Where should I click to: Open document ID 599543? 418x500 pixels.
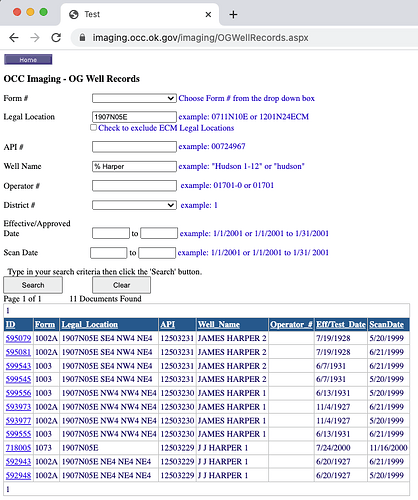pyautogui.click(x=18, y=366)
